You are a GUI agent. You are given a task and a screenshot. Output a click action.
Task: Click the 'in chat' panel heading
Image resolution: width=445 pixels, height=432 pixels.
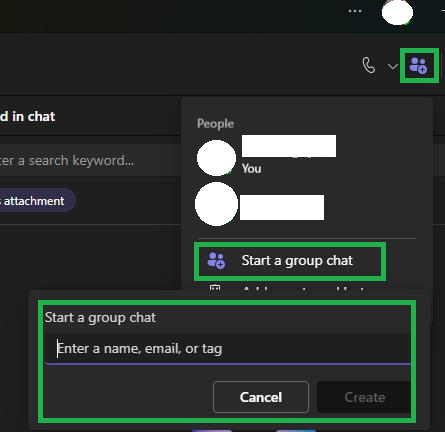point(27,116)
